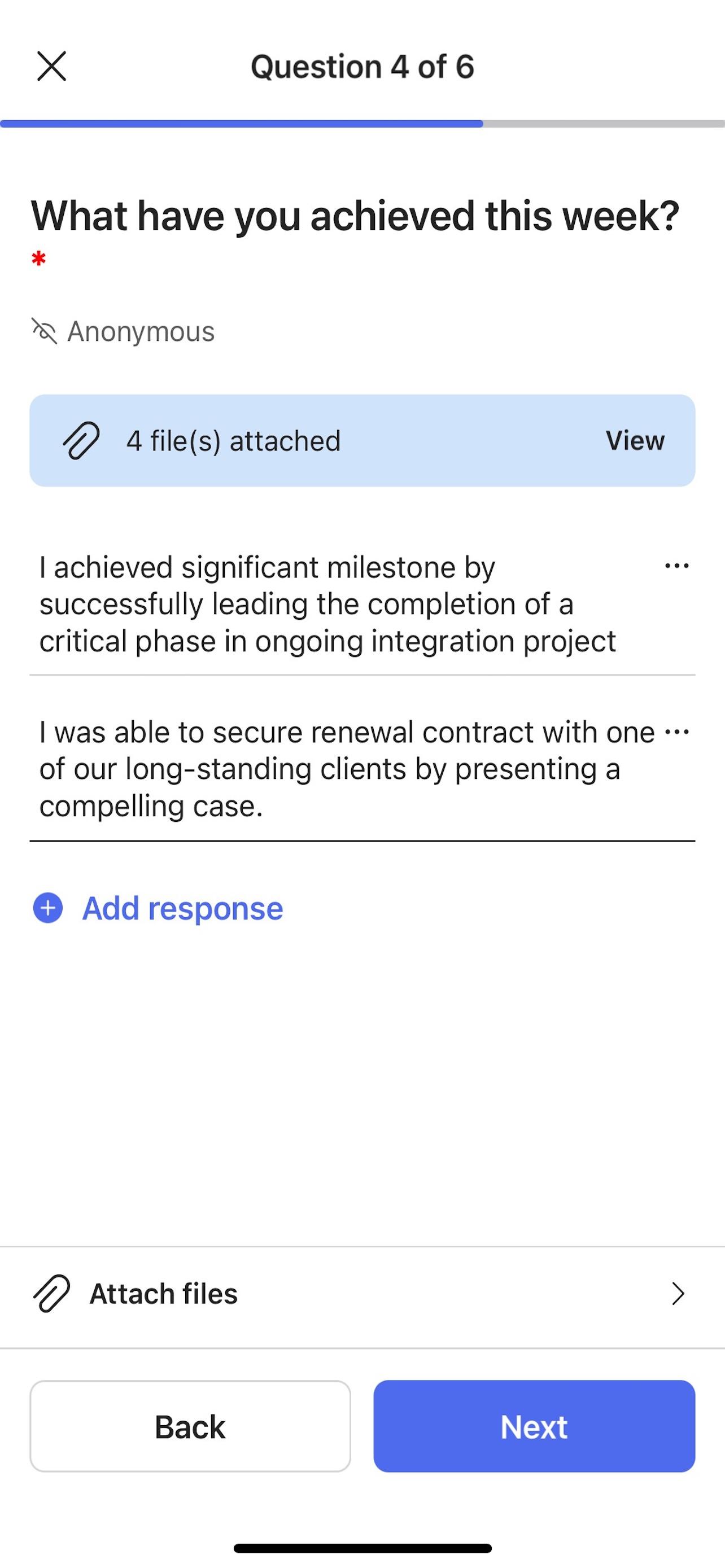This screenshot has width=725, height=1568.
Task: Tap the blue plus circle icon
Action: coord(47,908)
